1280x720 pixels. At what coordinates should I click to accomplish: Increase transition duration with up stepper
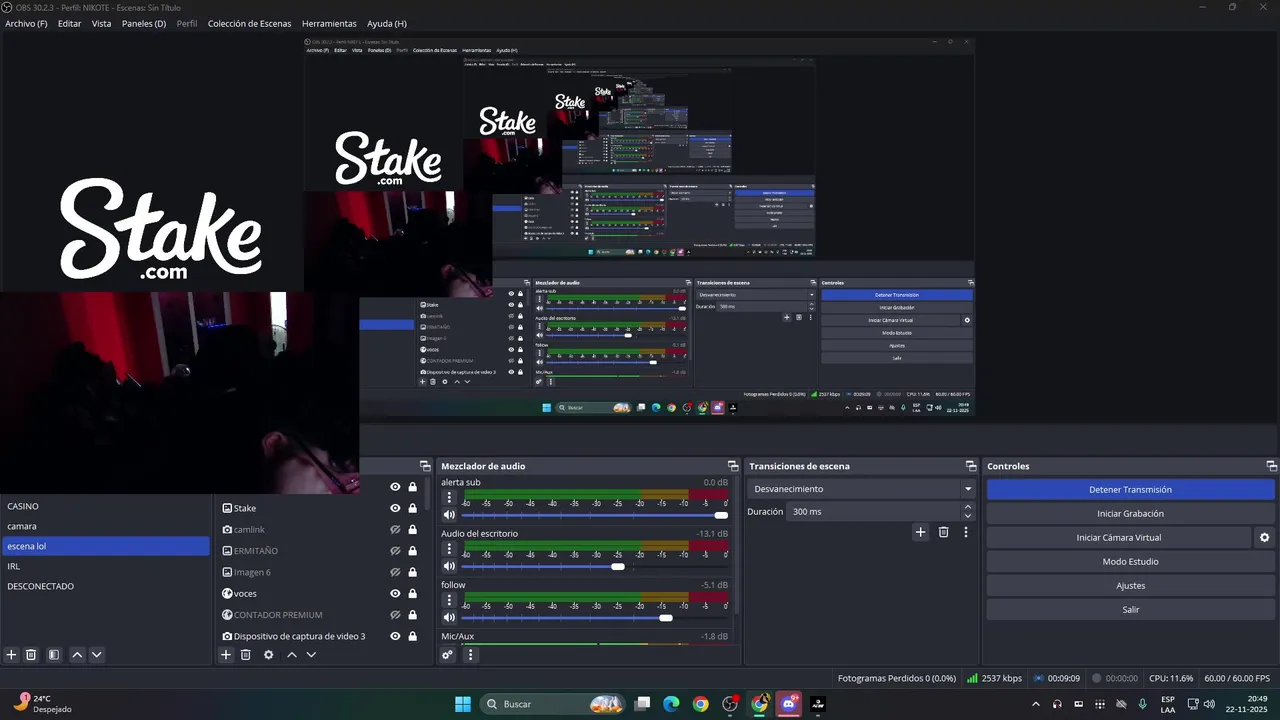tap(967, 507)
